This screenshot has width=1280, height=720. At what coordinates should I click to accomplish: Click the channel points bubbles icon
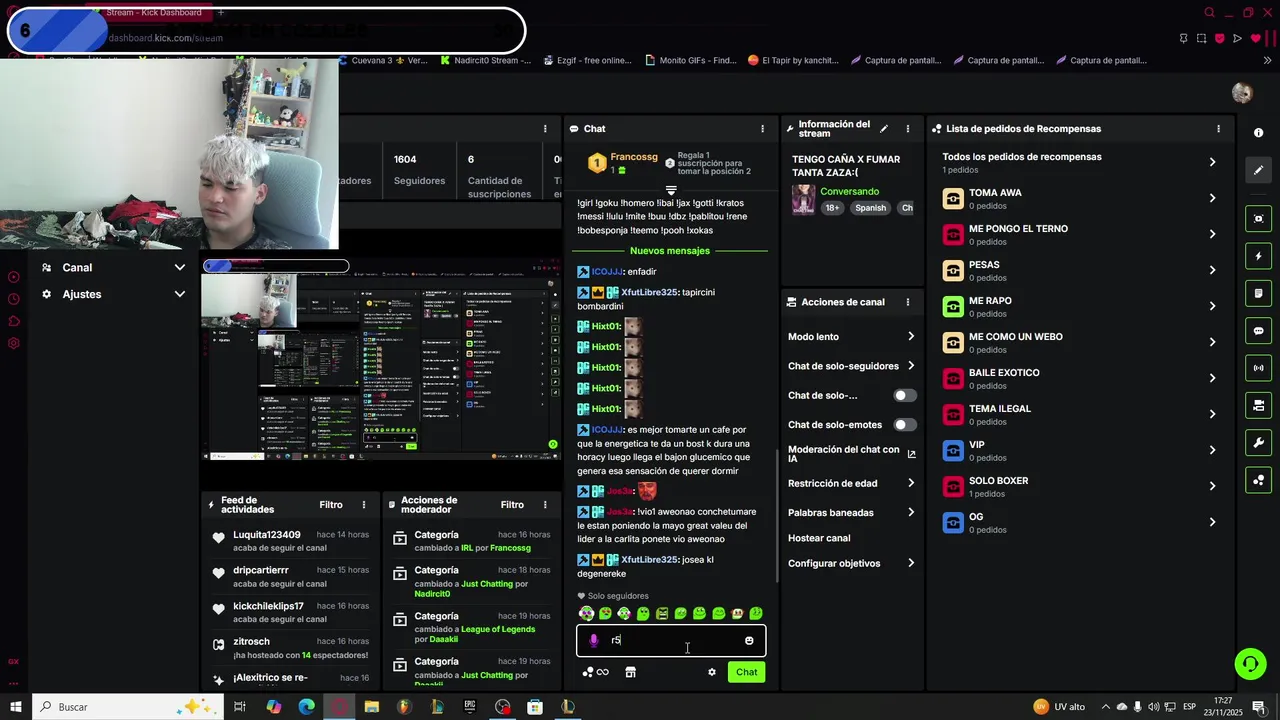(587, 672)
